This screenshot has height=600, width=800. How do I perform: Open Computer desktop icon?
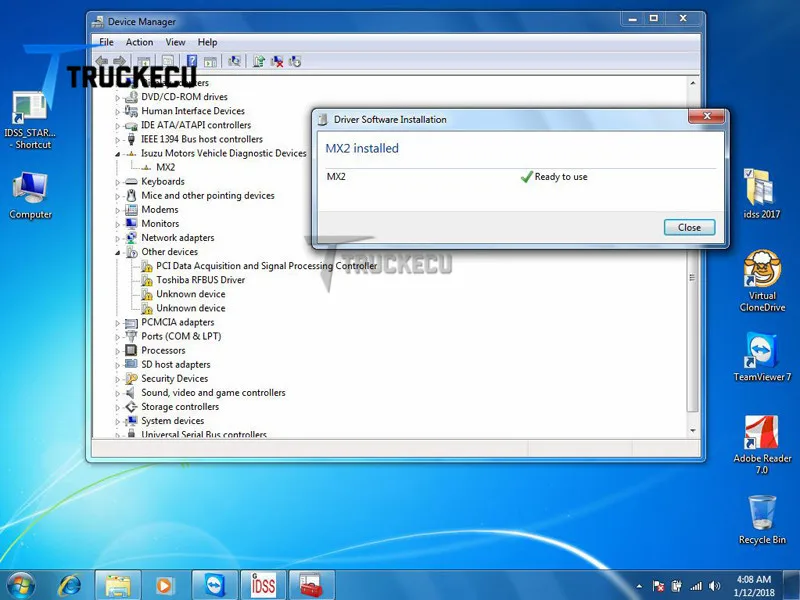click(30, 196)
